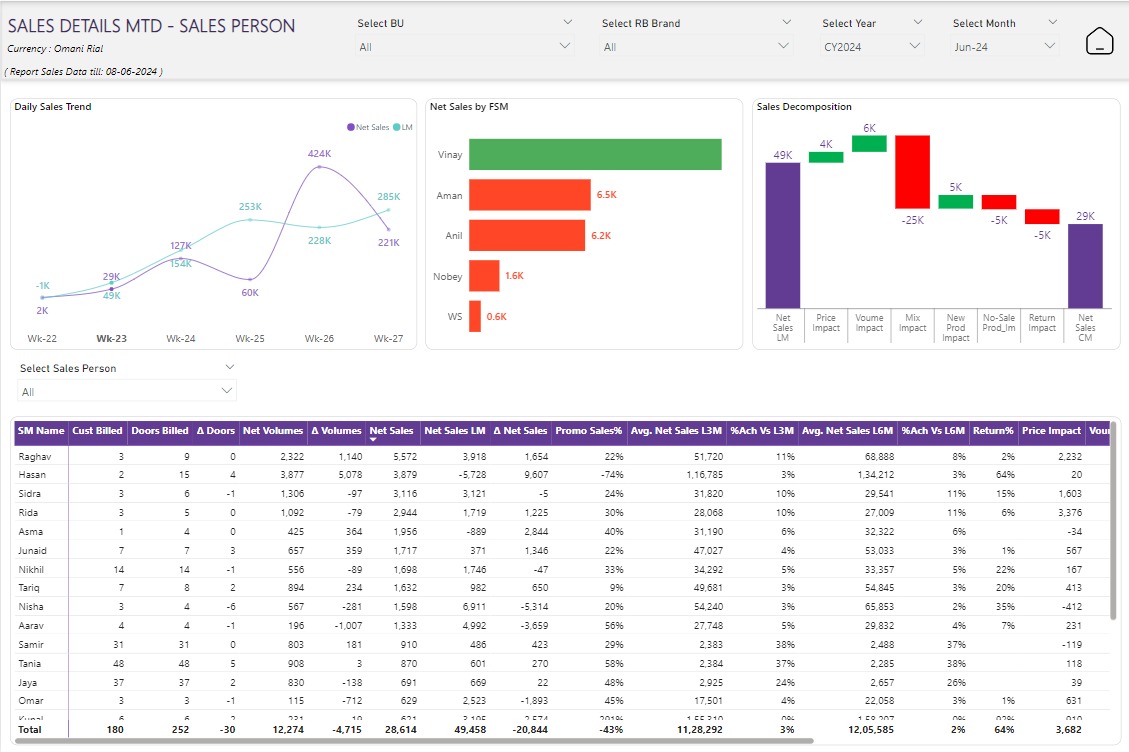
Task: Click the Home icon in the header
Action: [x=1099, y=41]
